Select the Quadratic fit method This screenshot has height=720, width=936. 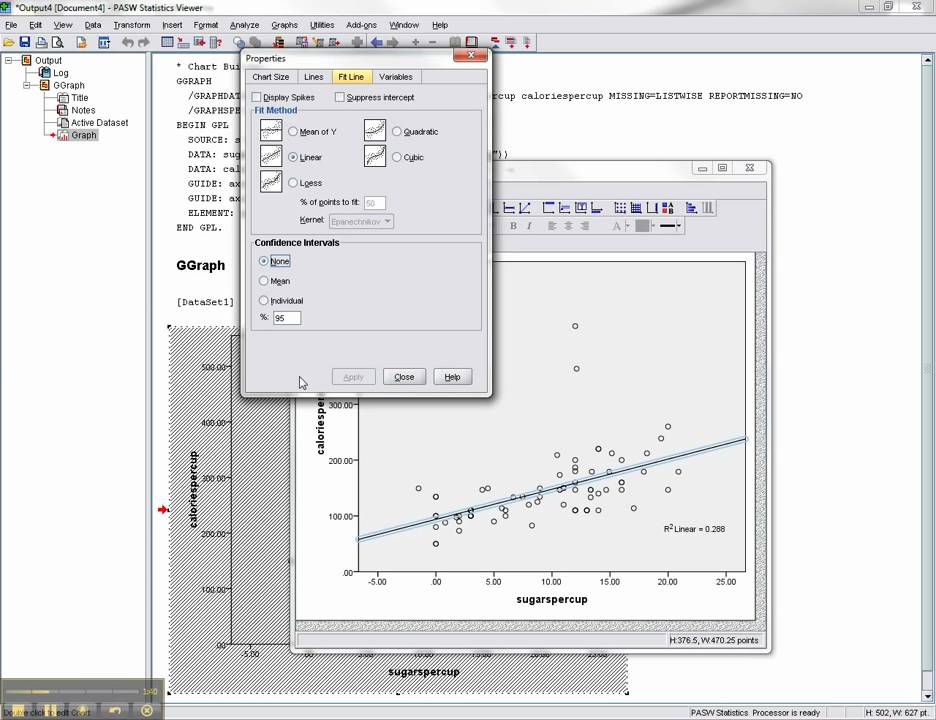point(397,131)
